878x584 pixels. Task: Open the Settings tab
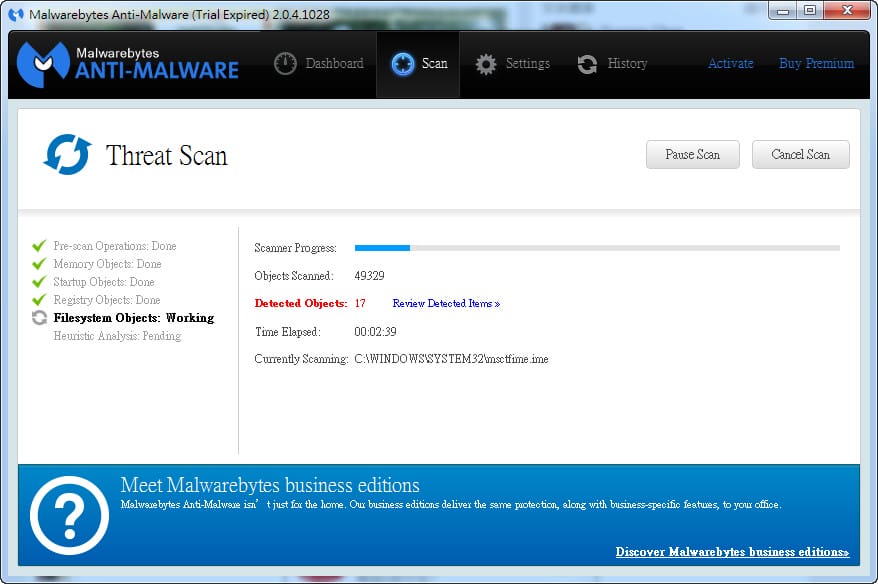click(512, 64)
